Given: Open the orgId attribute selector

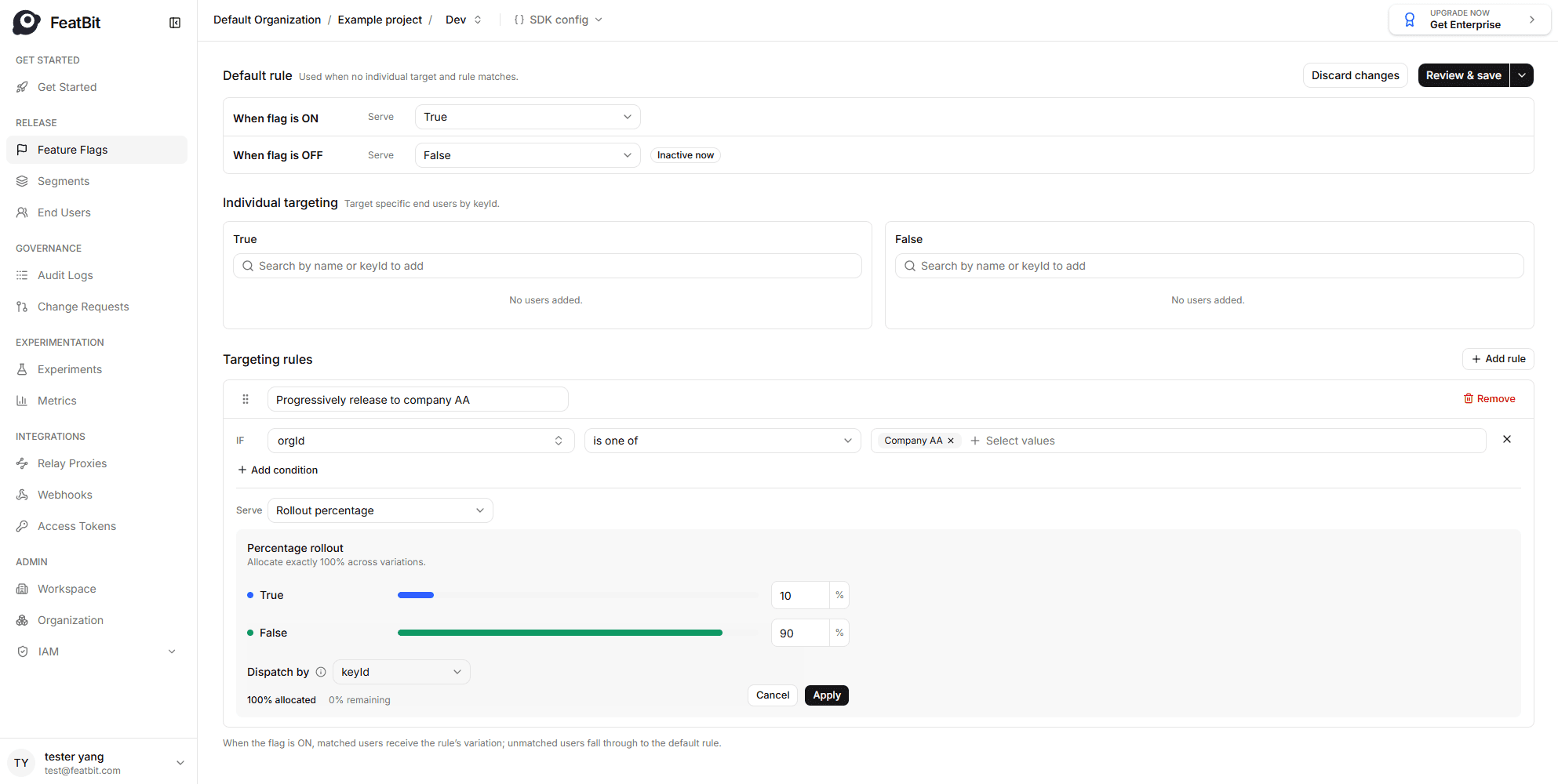Looking at the screenshot, I should coord(421,441).
